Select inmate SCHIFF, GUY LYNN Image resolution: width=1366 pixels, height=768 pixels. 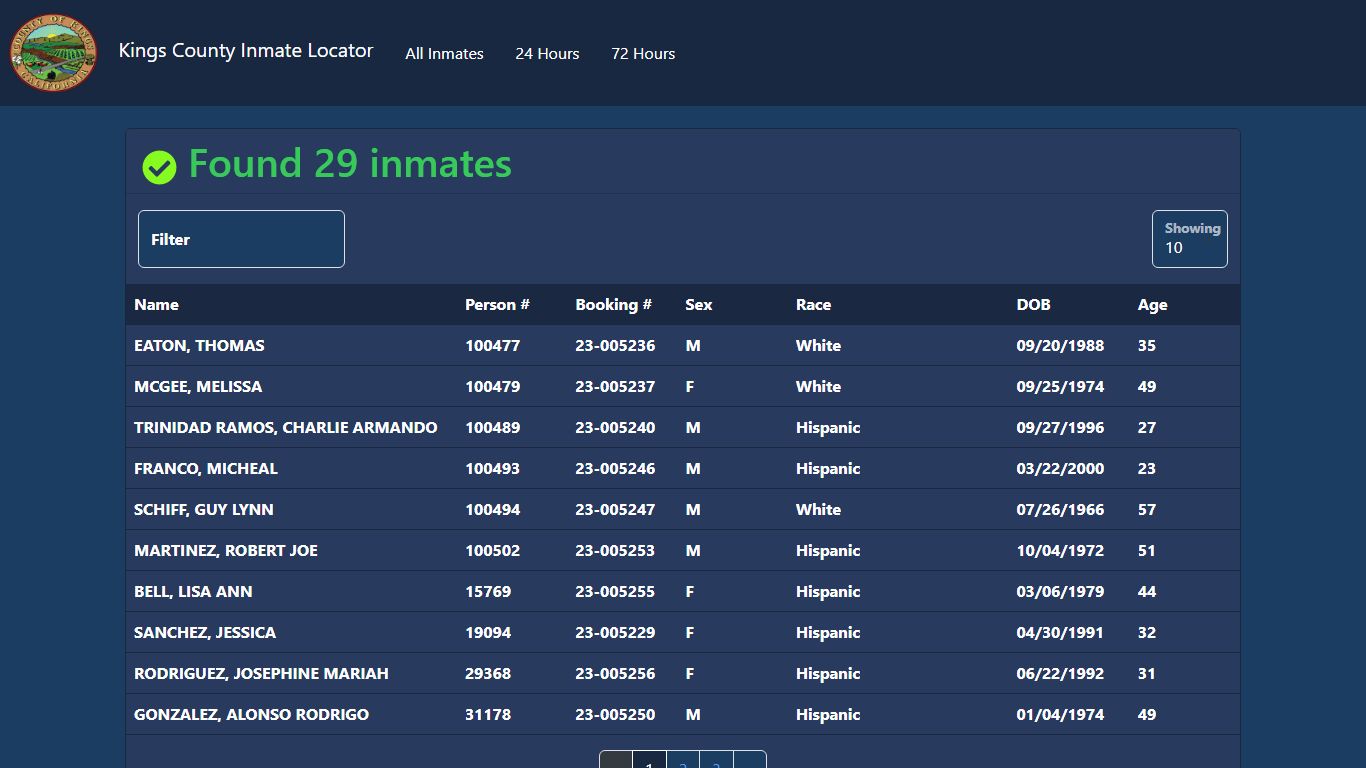pos(204,510)
